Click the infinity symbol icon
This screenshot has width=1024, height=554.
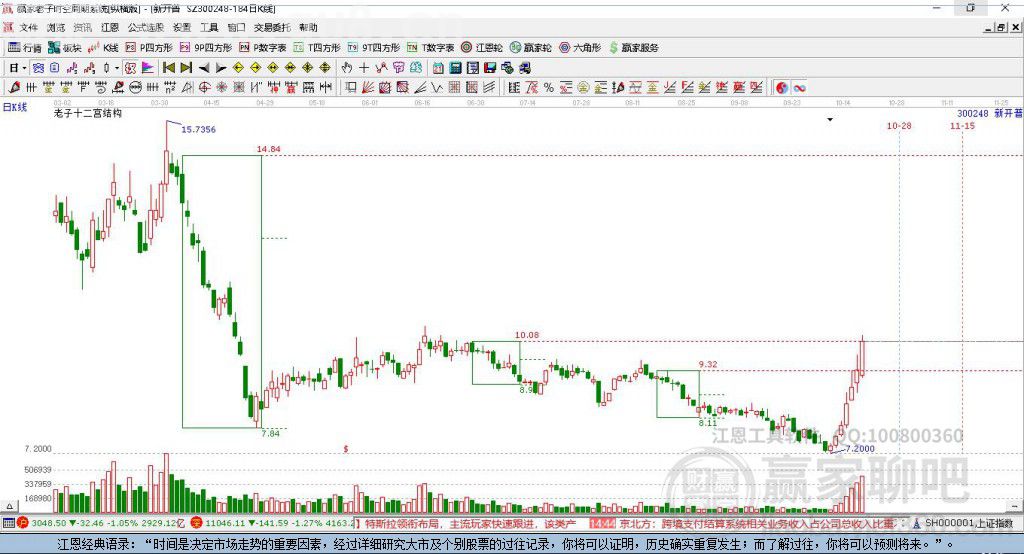click(799, 88)
